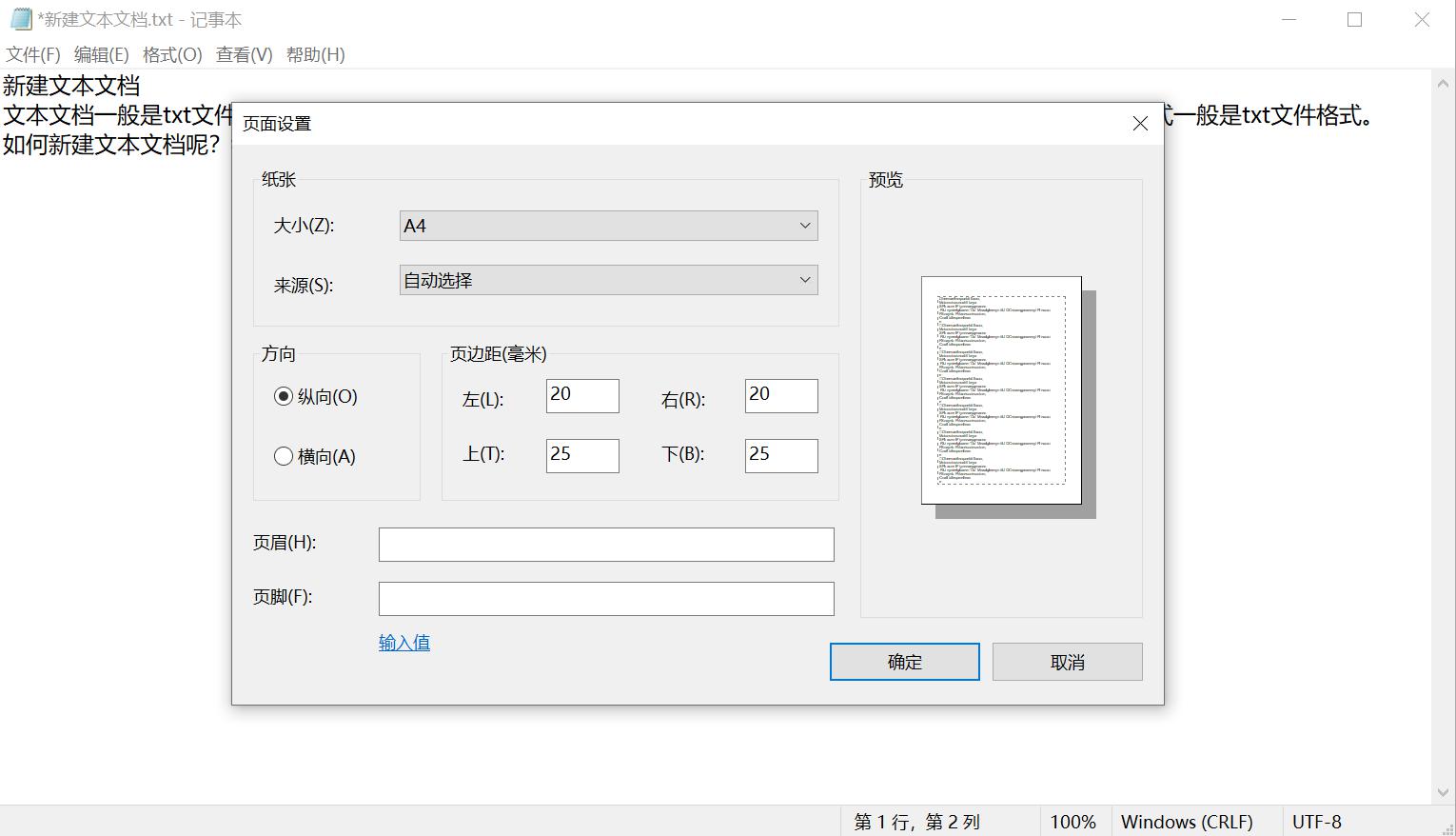Click the 右(R) margin field
Screen dimensions: 1456x836
click(781, 396)
